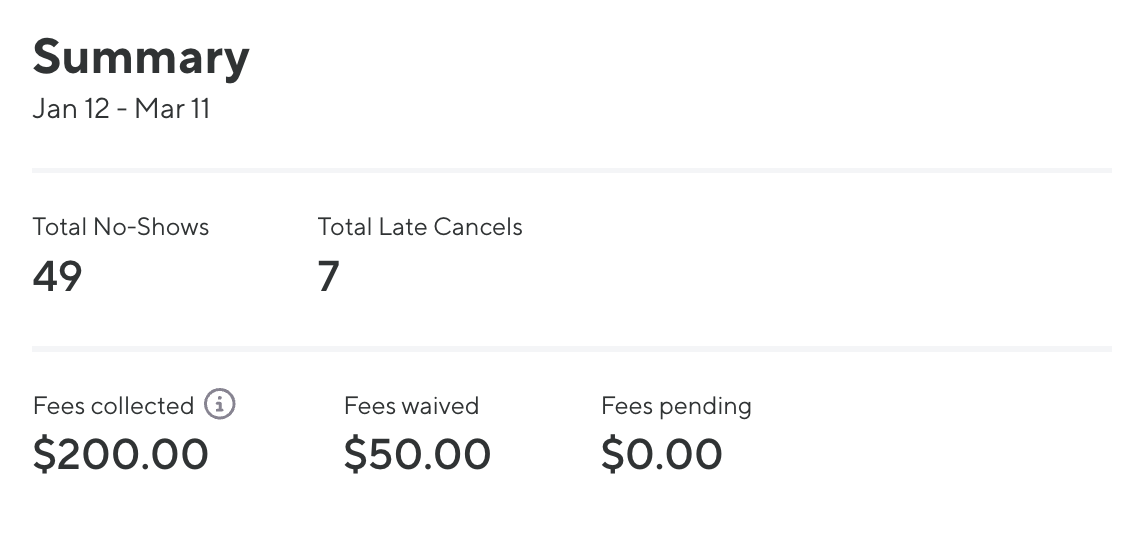Select the $0.00 fees pending amount

[x=661, y=454]
